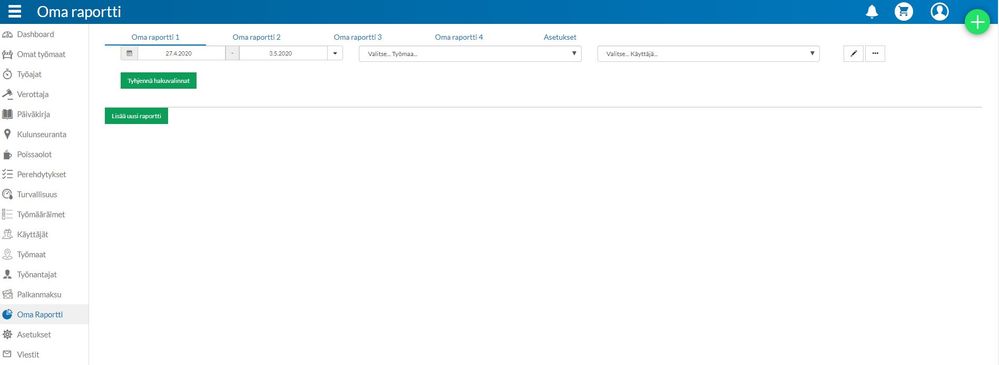999x365 pixels.
Task: Switch to Oma raportti 2 tab
Action: pos(257,37)
